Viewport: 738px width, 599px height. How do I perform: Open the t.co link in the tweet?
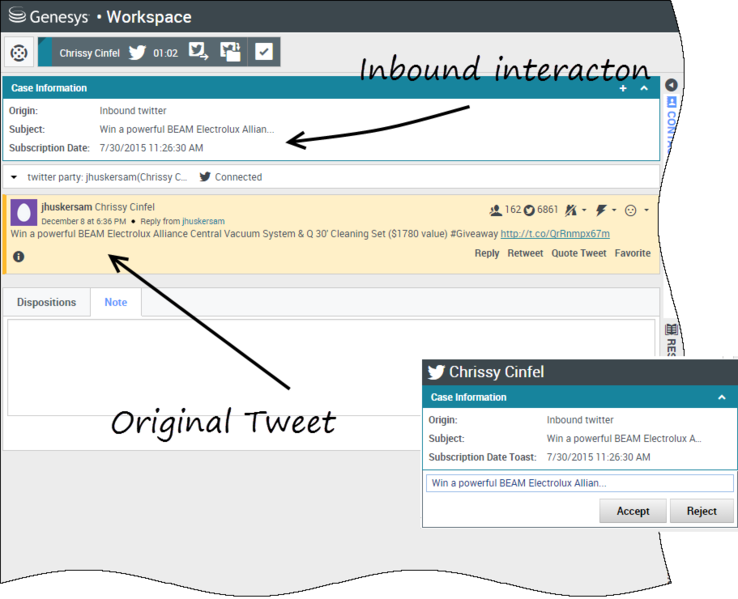point(555,234)
